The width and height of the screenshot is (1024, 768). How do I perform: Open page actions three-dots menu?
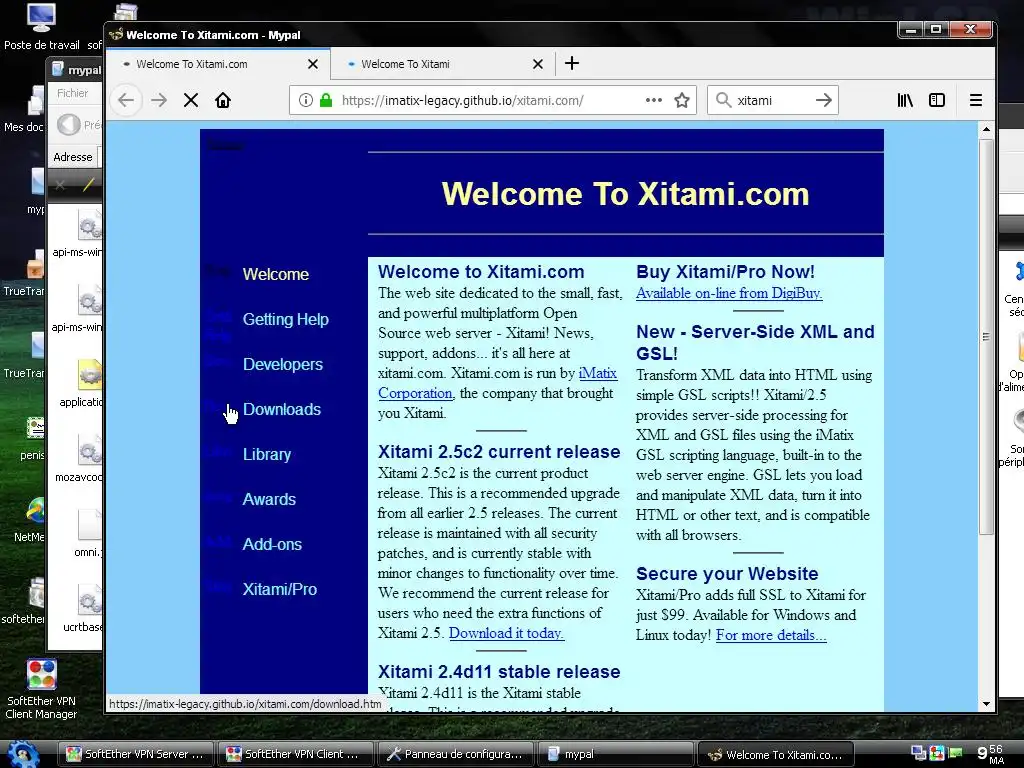tap(654, 100)
